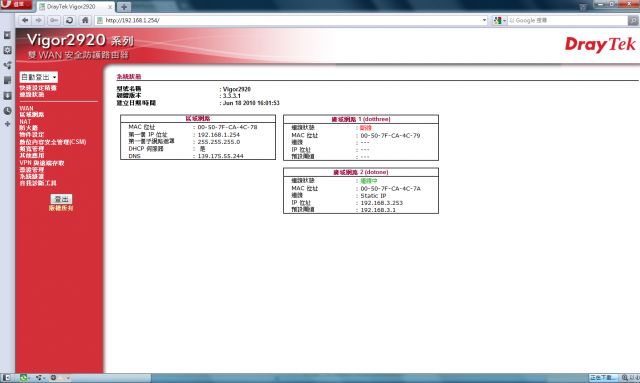This screenshot has height=383, width=640.
Task: Open the 防火牆 firewall menu
Action: click(x=29, y=128)
